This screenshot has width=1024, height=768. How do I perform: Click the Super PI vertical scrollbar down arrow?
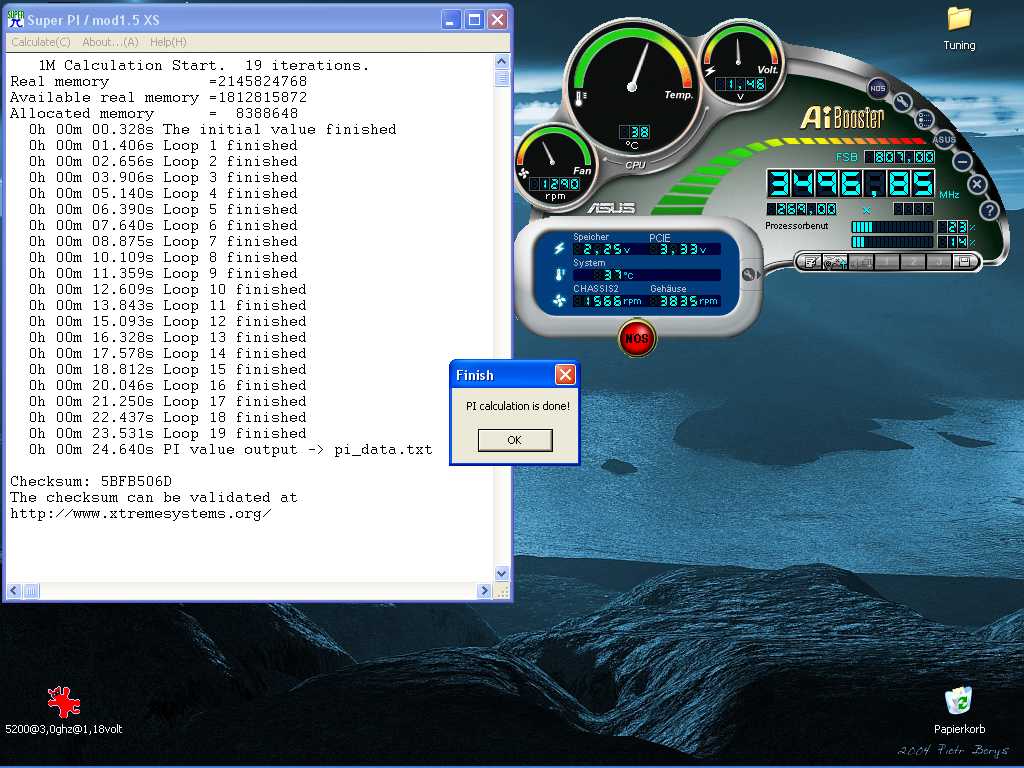click(502, 573)
